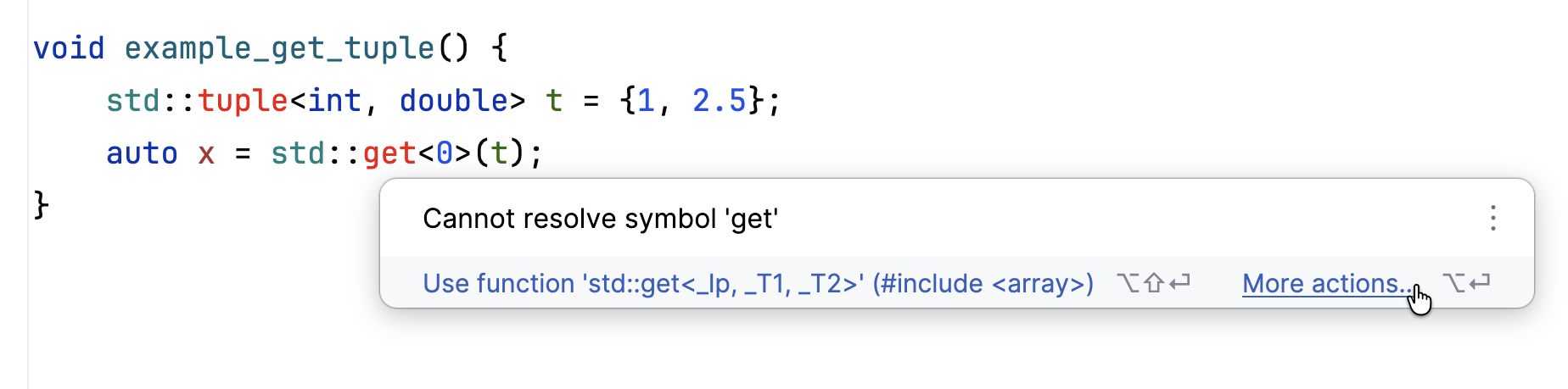This screenshot has width=1568, height=389.
Task: Click the argument 't' inside get call
Action: tap(500, 153)
